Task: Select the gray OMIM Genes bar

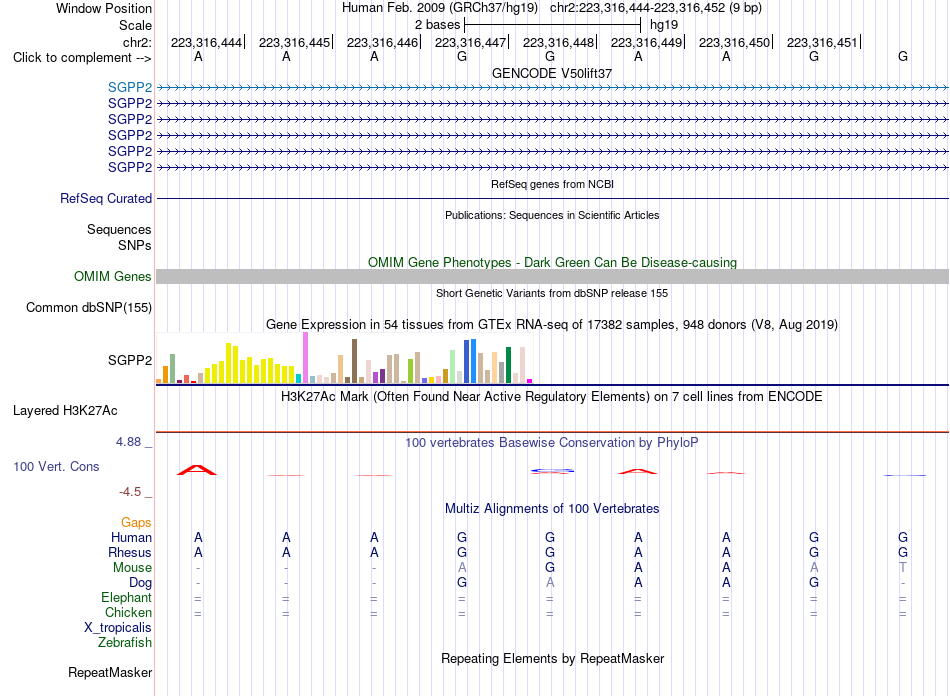Action: coord(552,276)
